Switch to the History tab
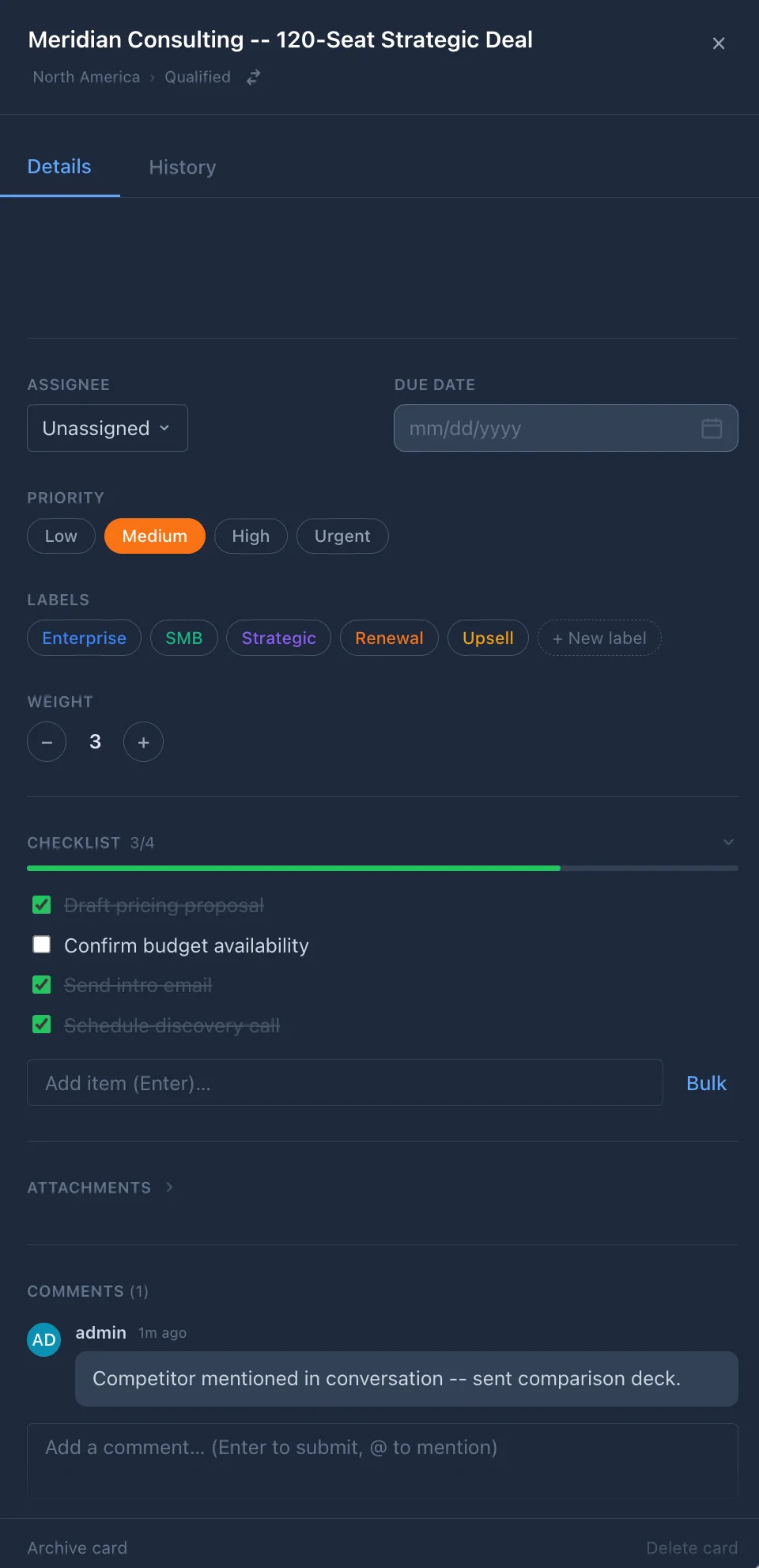The height and width of the screenshot is (1568, 759). coord(183,168)
